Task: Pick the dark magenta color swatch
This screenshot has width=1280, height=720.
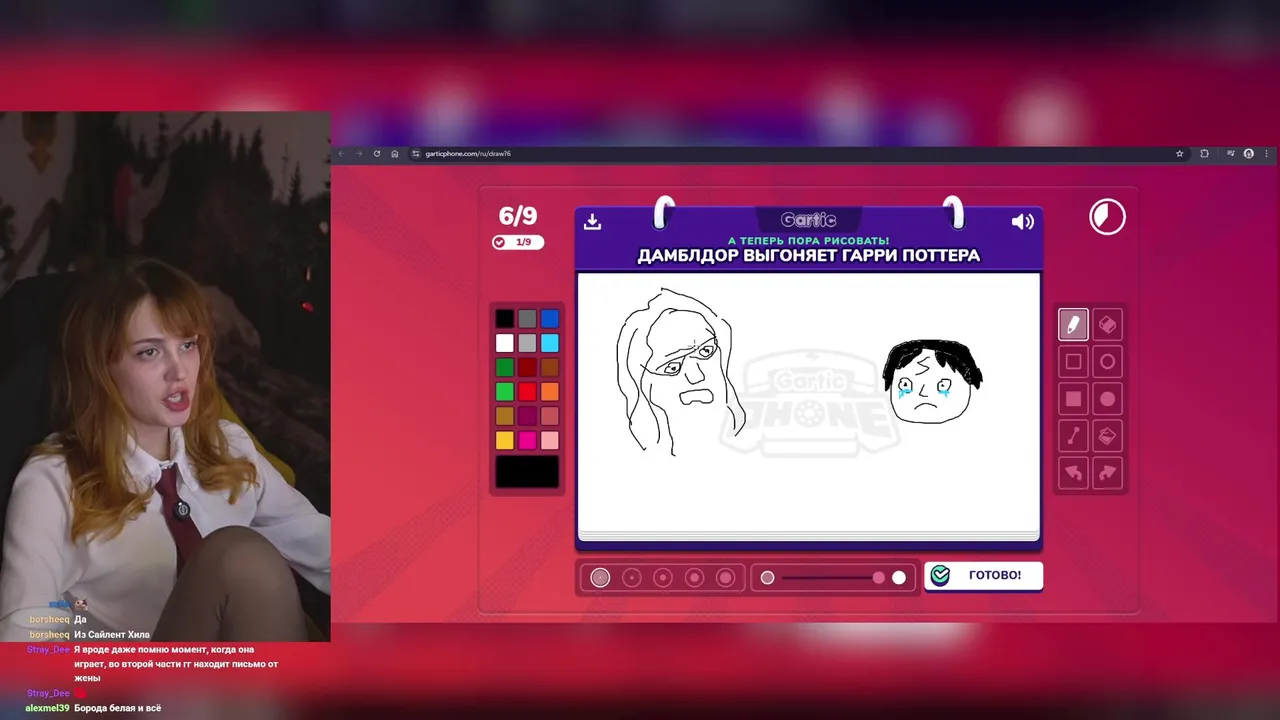Action: tap(527, 416)
